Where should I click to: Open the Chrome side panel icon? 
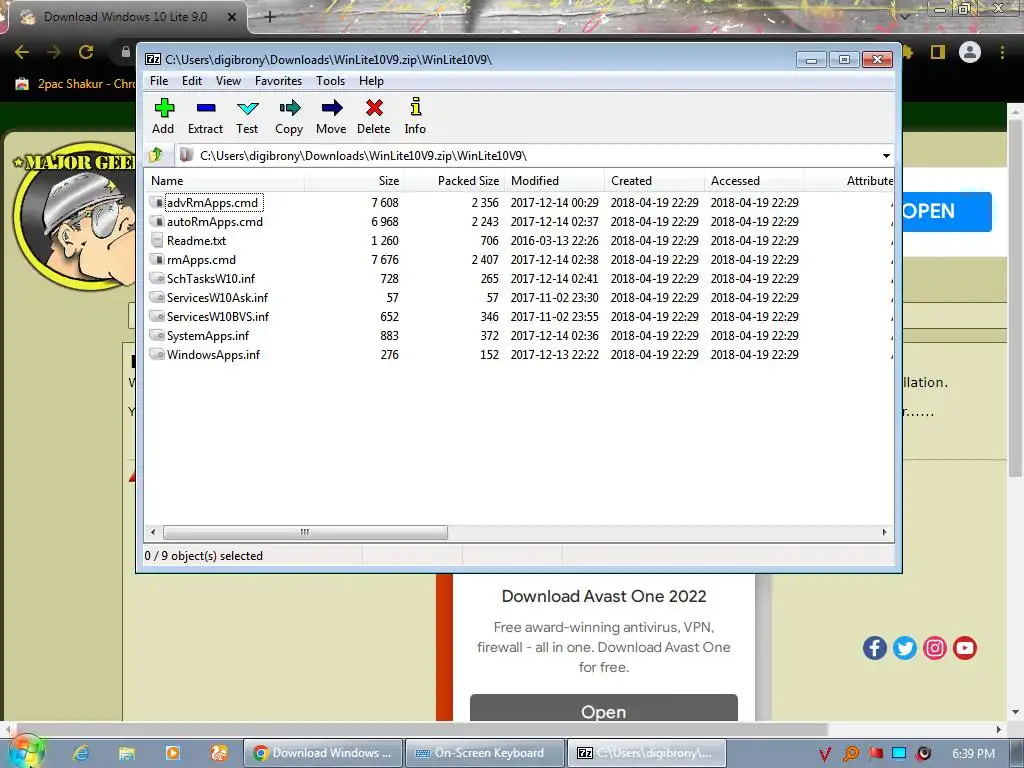click(938, 52)
